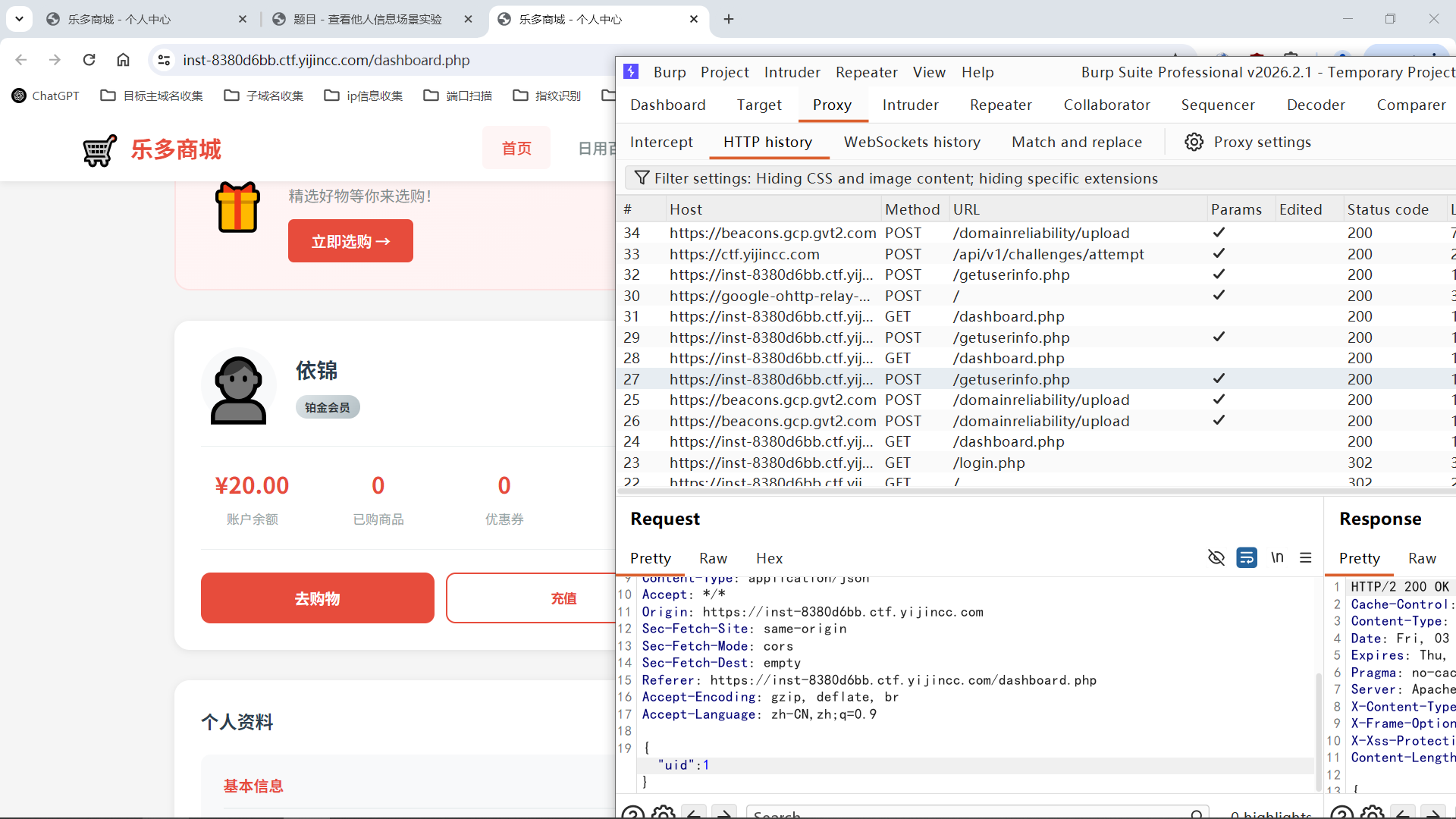Switch to the WebSockets history tab
Image resolution: width=1456 pixels, height=819 pixels.
pos(912,142)
